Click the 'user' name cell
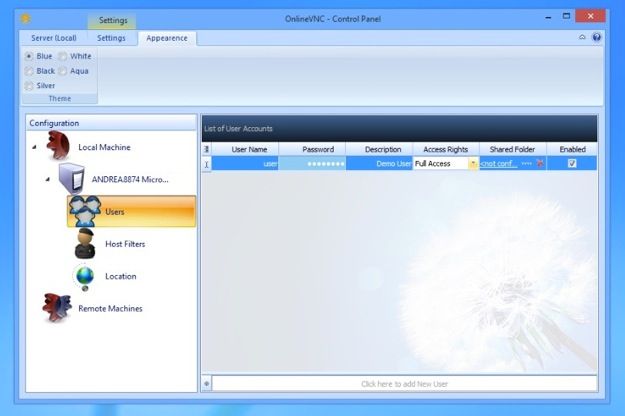 (x=245, y=164)
